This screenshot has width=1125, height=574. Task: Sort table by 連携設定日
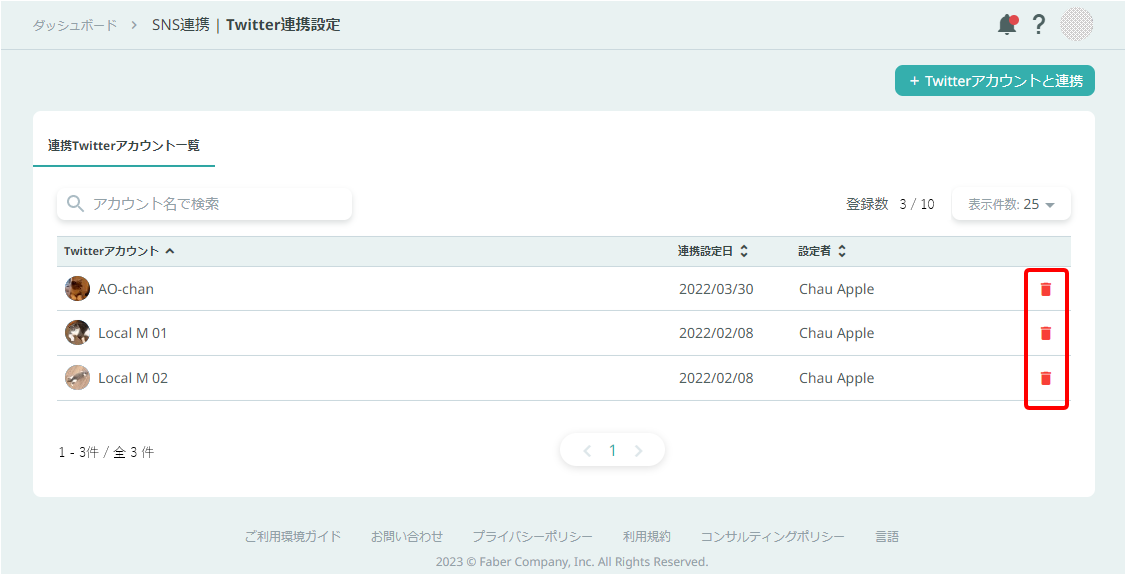click(712, 251)
